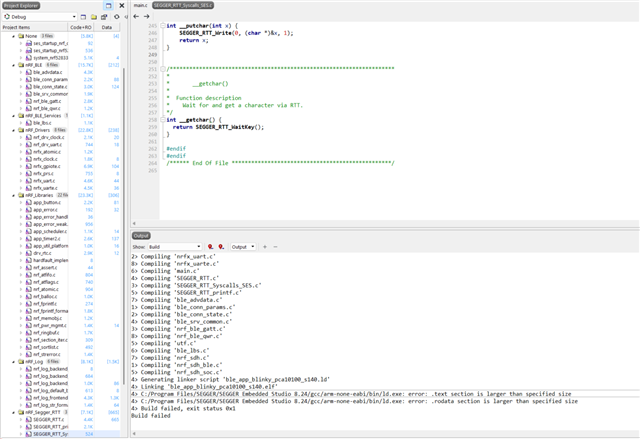Viewport: 640px width, 439px height.
Task: Click the plus icon in Output toolbar
Action: 265,247
